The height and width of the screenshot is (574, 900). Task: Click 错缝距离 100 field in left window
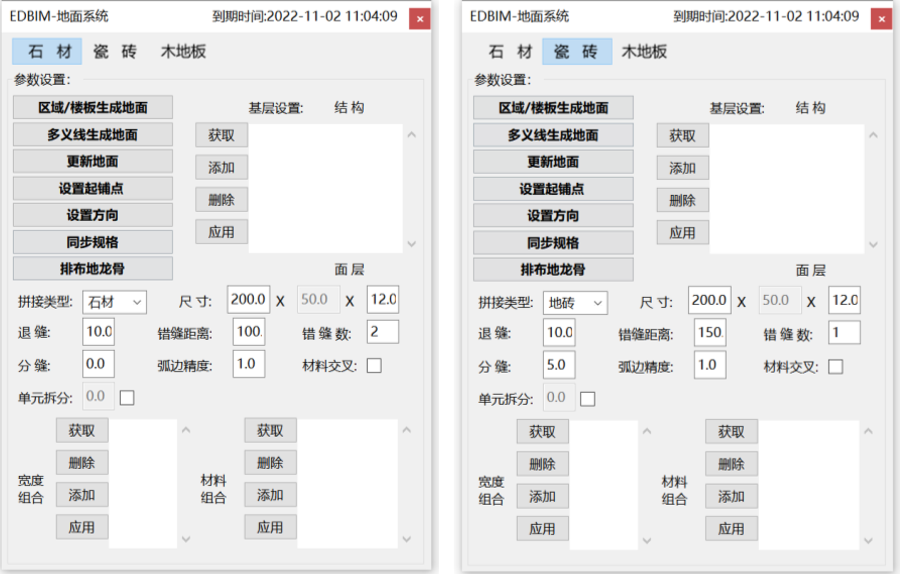249,331
